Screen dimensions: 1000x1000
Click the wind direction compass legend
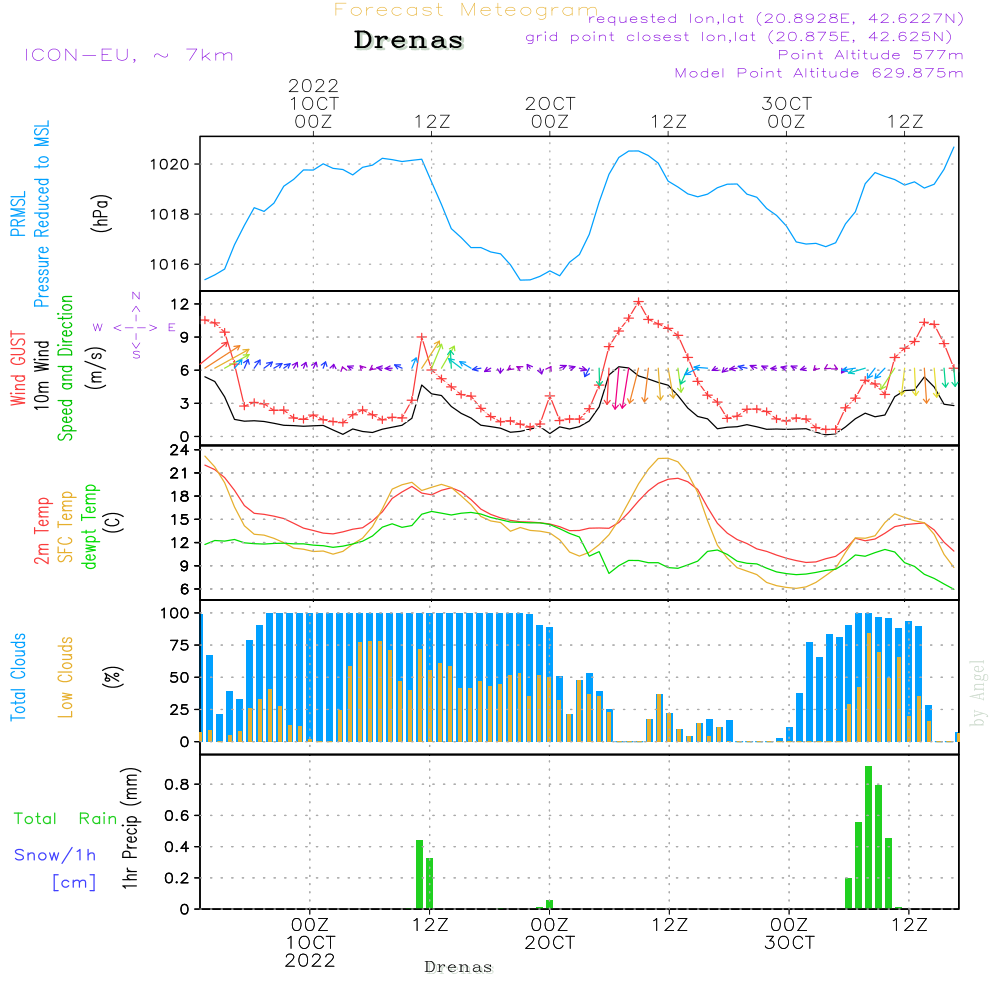point(135,327)
